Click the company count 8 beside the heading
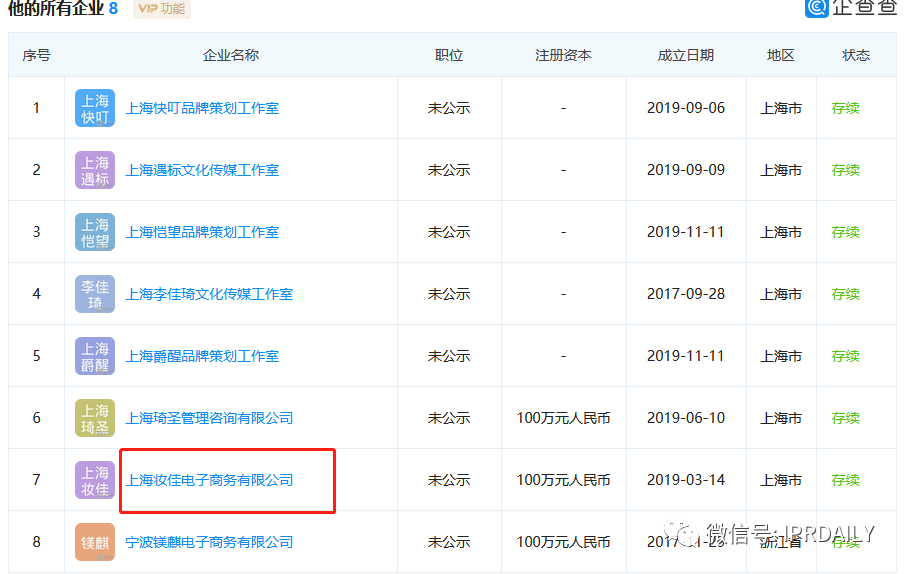904x574 pixels. point(114,8)
